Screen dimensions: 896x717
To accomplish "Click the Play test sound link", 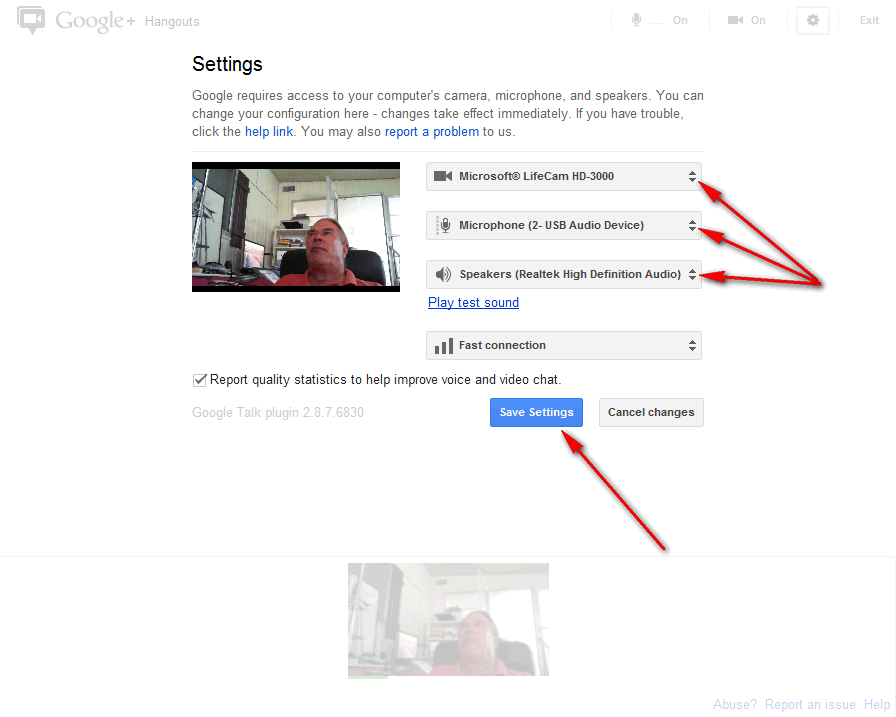I will 473,303.
